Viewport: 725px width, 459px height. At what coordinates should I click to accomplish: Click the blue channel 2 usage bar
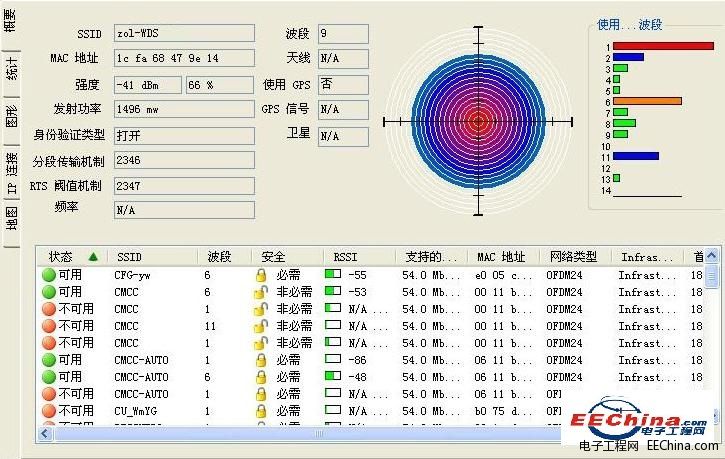click(x=628, y=57)
